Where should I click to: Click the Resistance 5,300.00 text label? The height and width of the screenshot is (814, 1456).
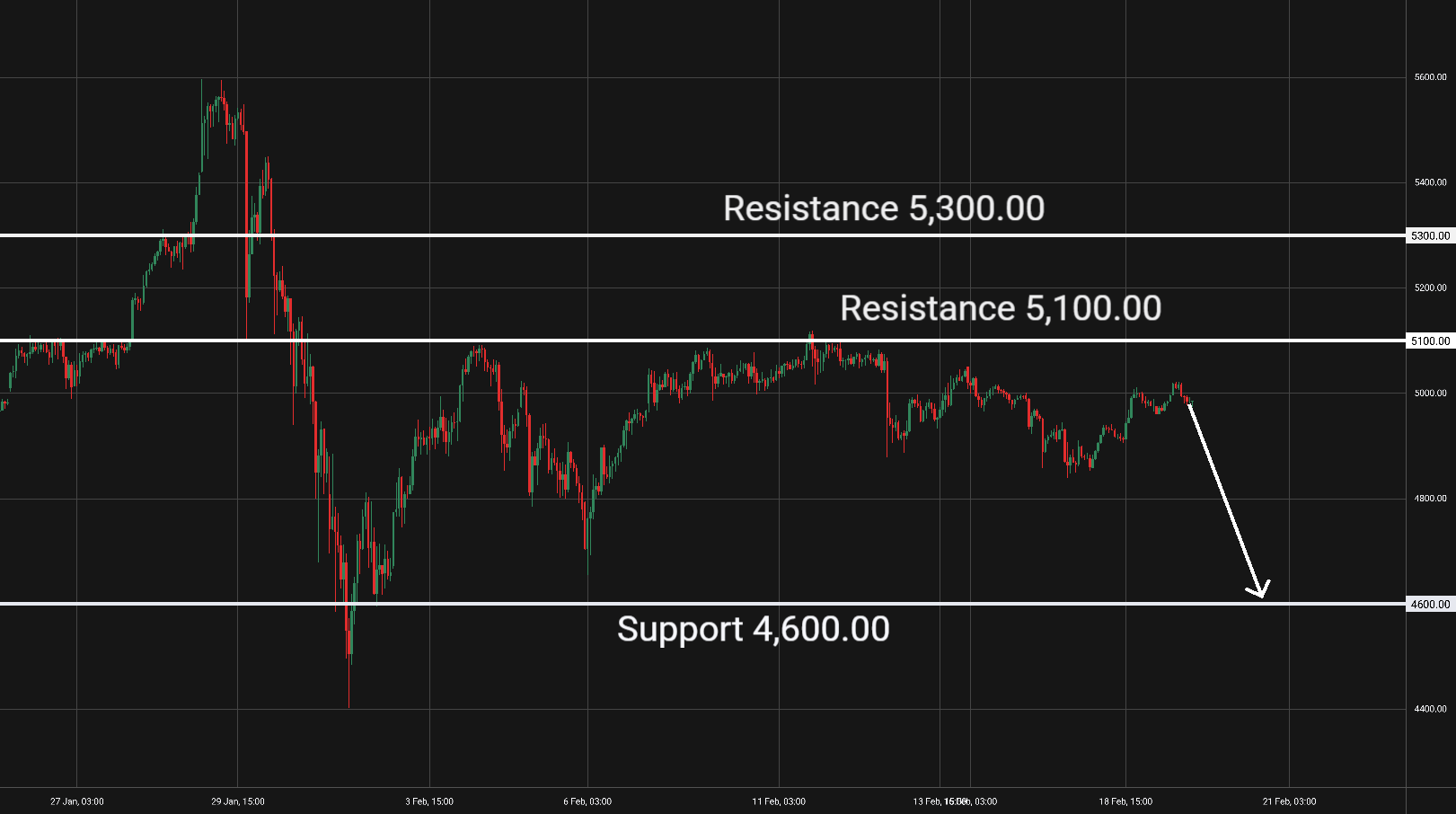(884, 208)
